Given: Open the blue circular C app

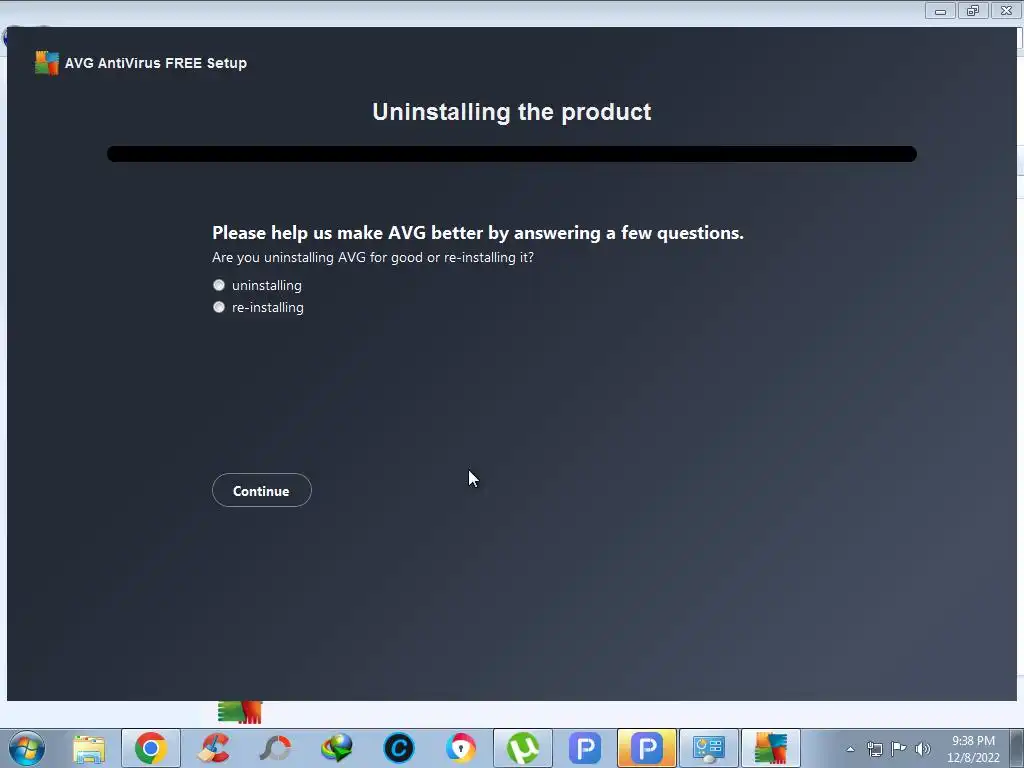Looking at the screenshot, I should (399, 748).
